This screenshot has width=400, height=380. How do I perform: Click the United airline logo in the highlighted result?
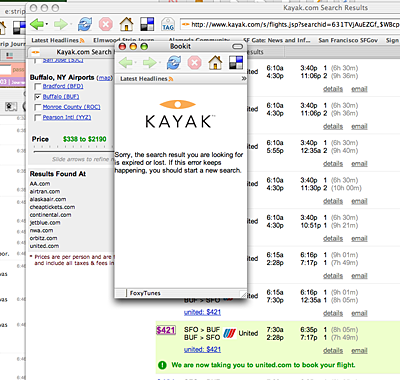click(229, 333)
